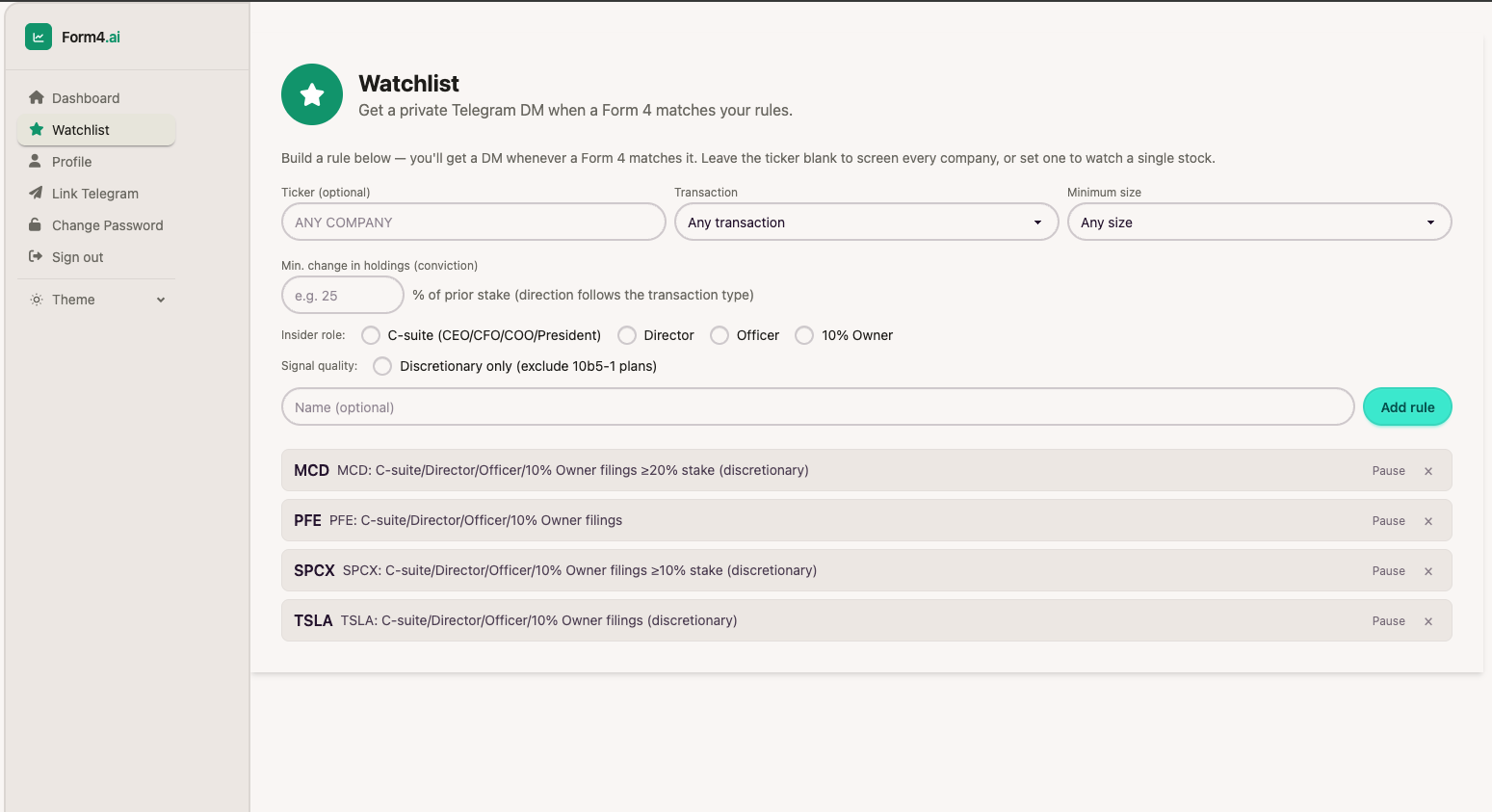Open the Transaction dropdown
The height and width of the screenshot is (812, 1492).
pos(866,222)
